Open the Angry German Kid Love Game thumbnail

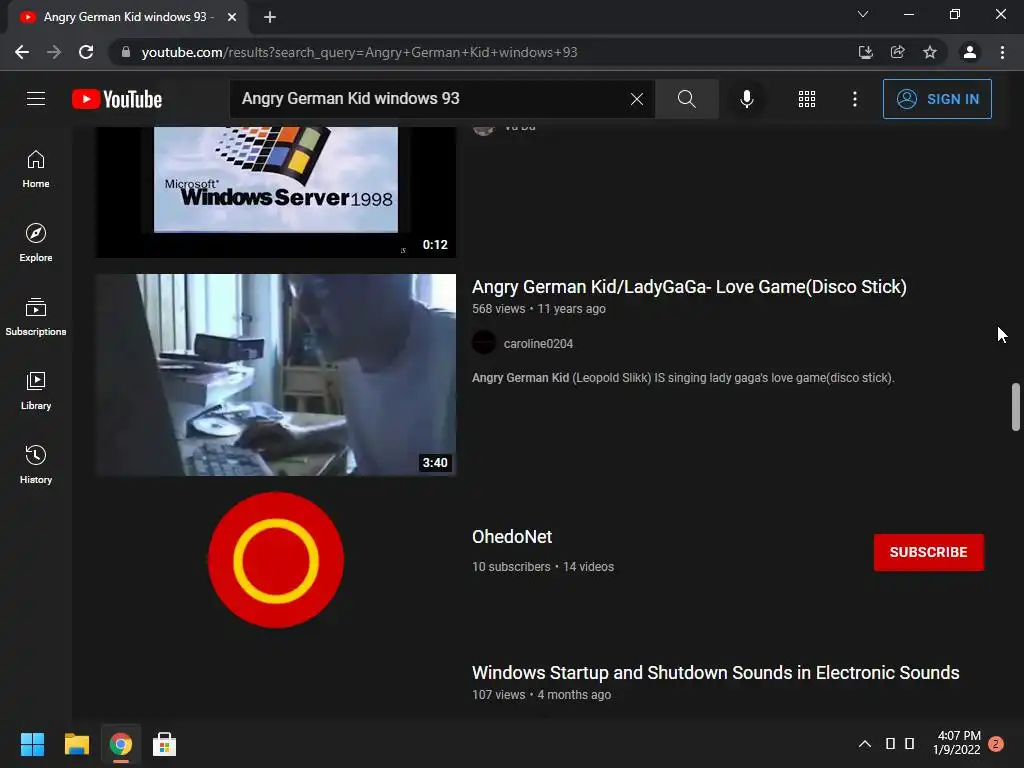click(276, 374)
